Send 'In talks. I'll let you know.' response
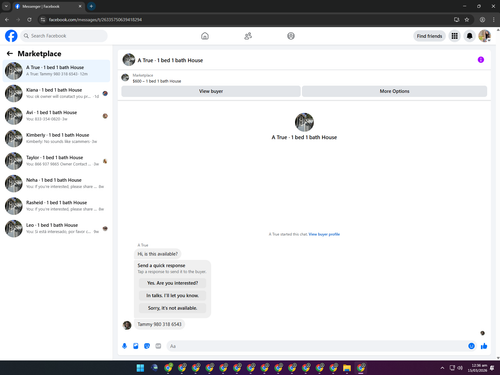The image size is (500, 375). point(172,296)
